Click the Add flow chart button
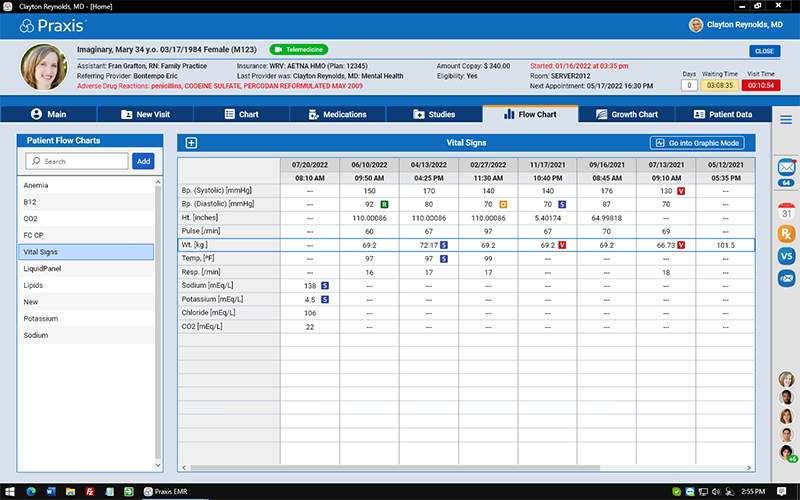 click(x=143, y=161)
